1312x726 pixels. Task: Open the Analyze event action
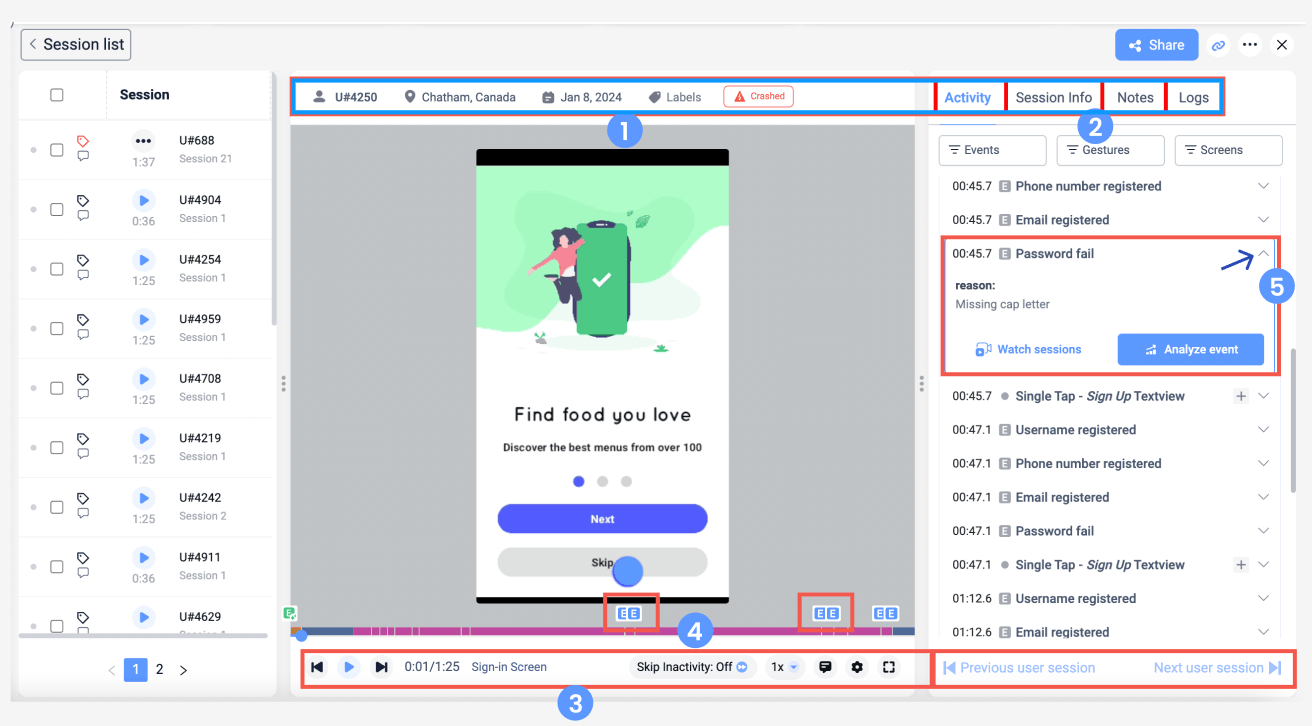coord(1190,349)
